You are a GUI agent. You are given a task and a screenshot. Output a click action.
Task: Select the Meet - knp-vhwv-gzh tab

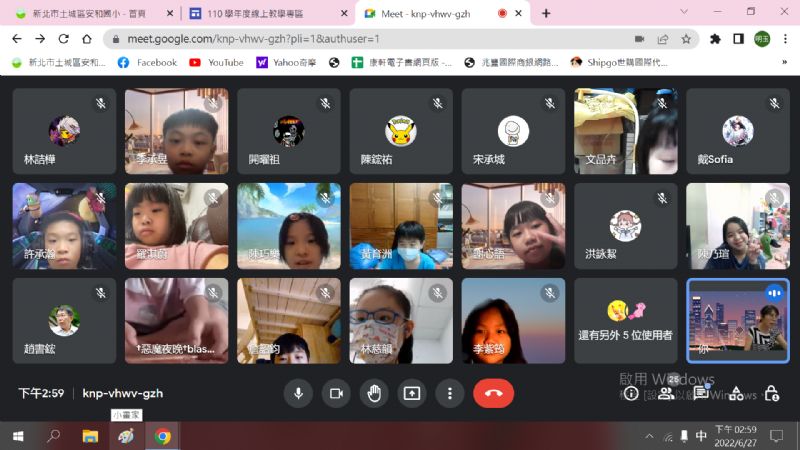(x=441, y=14)
